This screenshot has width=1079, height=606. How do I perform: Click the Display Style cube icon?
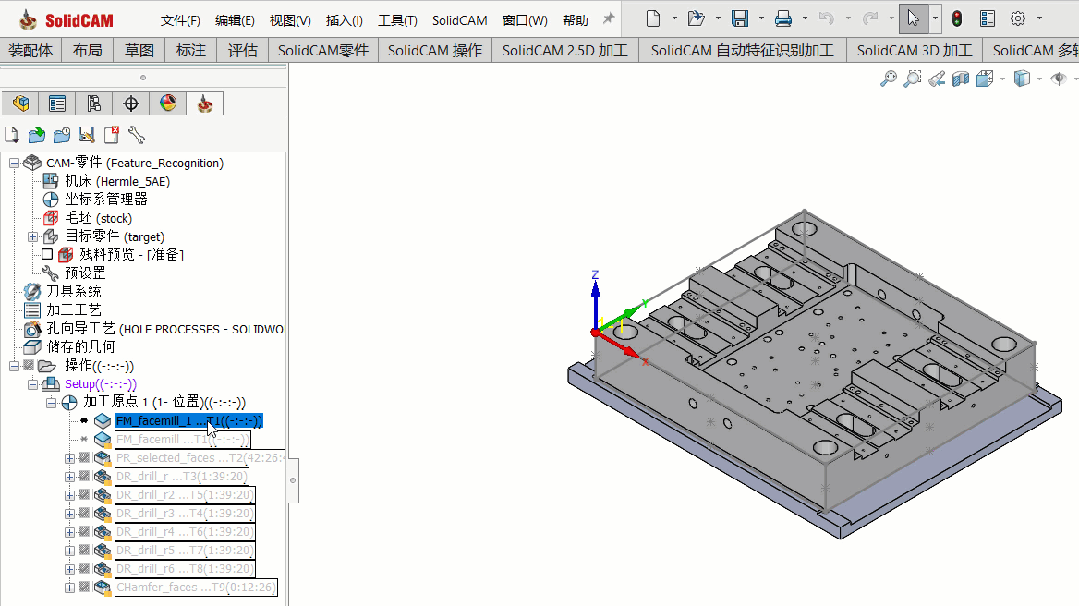click(1022, 79)
